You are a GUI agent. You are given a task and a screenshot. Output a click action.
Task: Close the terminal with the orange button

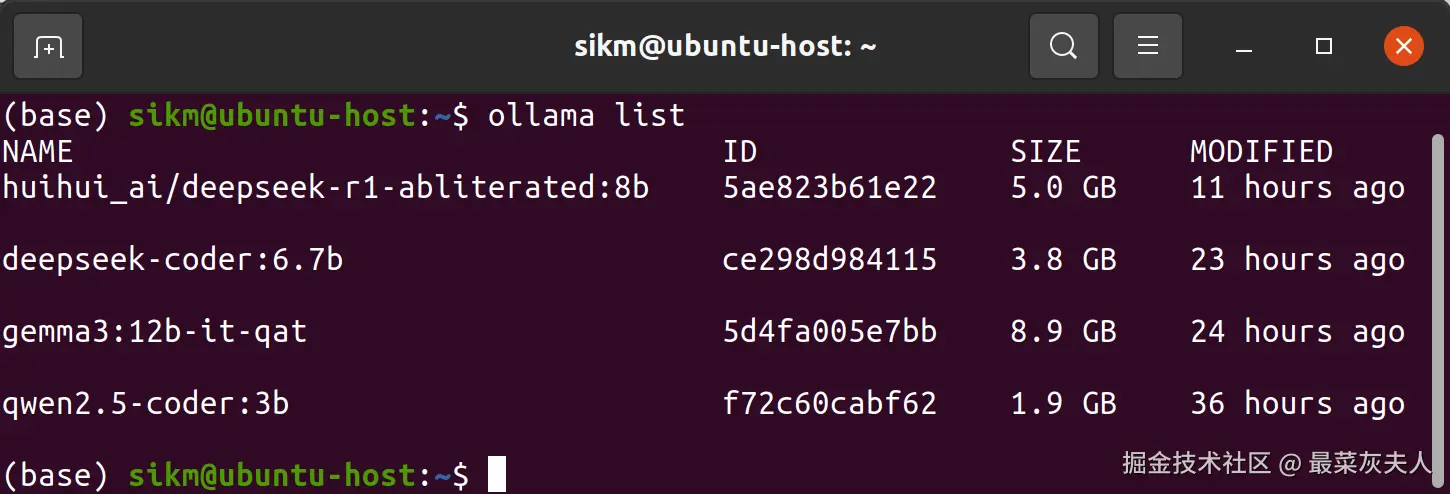(1404, 46)
